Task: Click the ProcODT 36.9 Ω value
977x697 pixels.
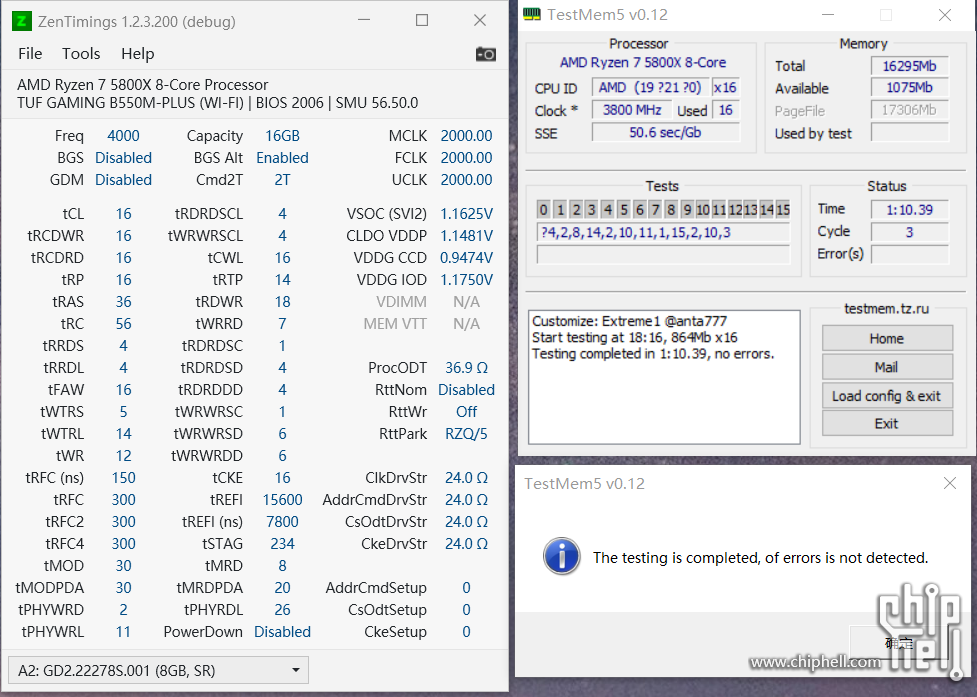Action: pos(466,367)
